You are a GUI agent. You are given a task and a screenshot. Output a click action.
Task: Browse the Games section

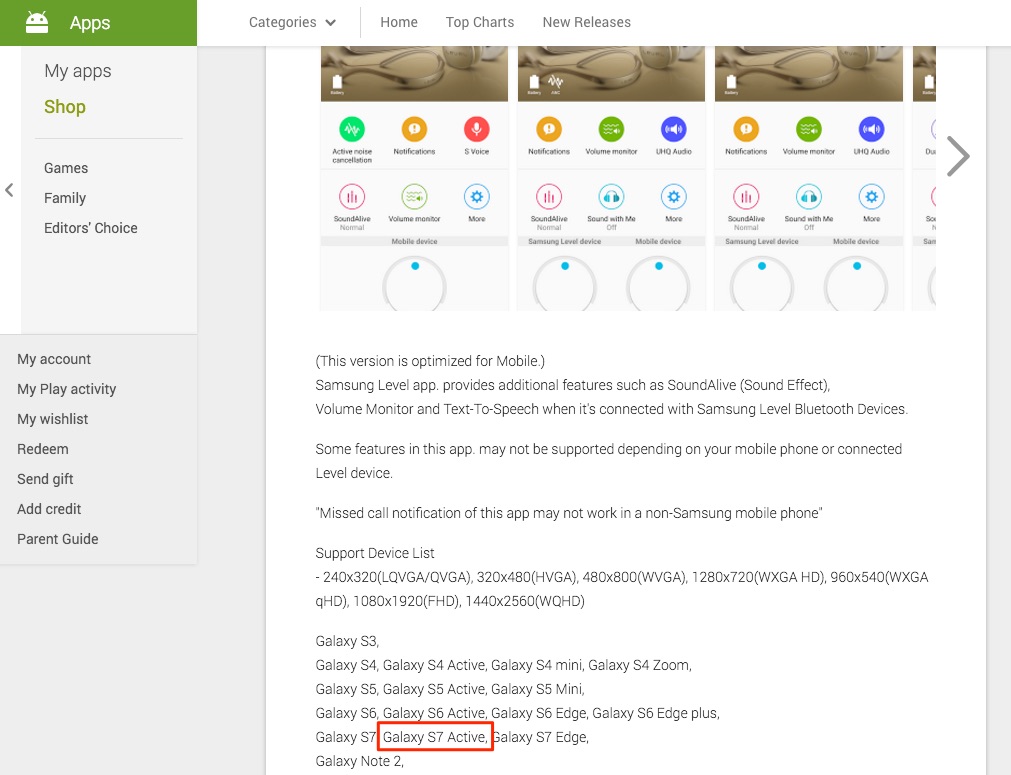66,168
